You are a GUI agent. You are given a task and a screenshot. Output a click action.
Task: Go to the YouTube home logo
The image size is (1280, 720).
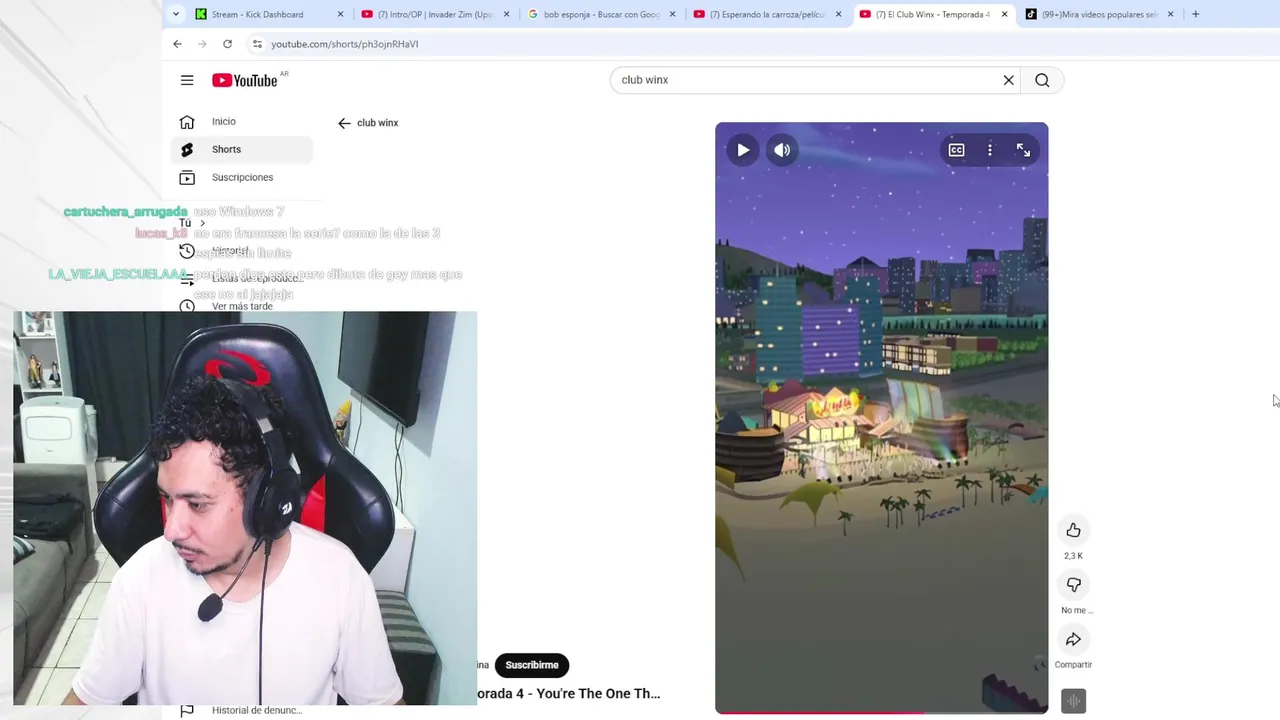tap(245, 80)
